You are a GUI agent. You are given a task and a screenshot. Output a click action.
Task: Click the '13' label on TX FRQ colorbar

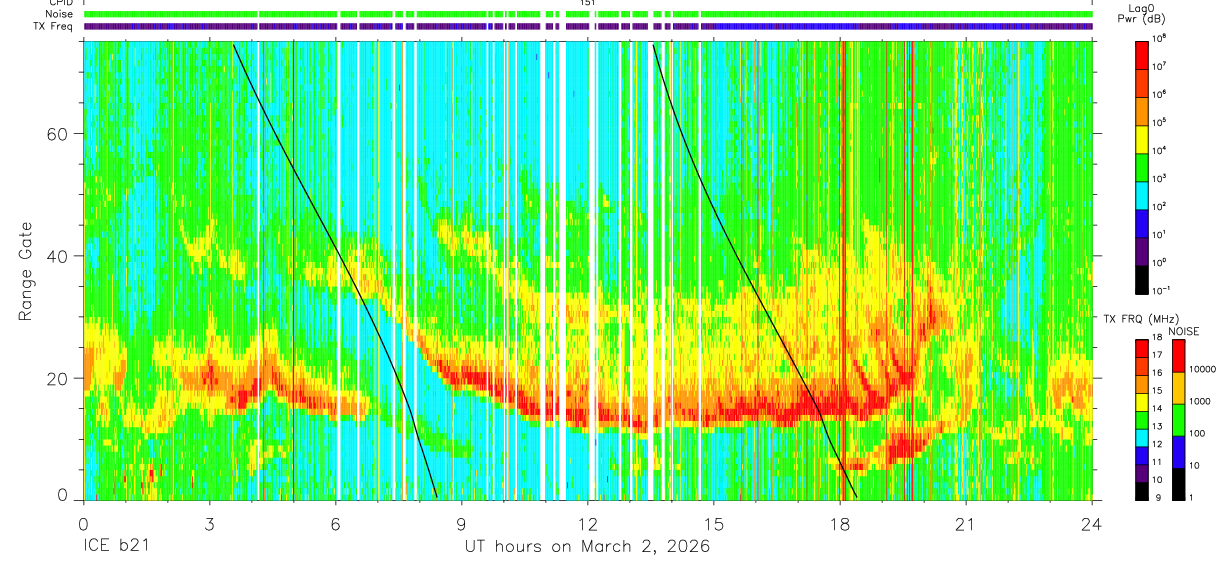tap(1157, 426)
